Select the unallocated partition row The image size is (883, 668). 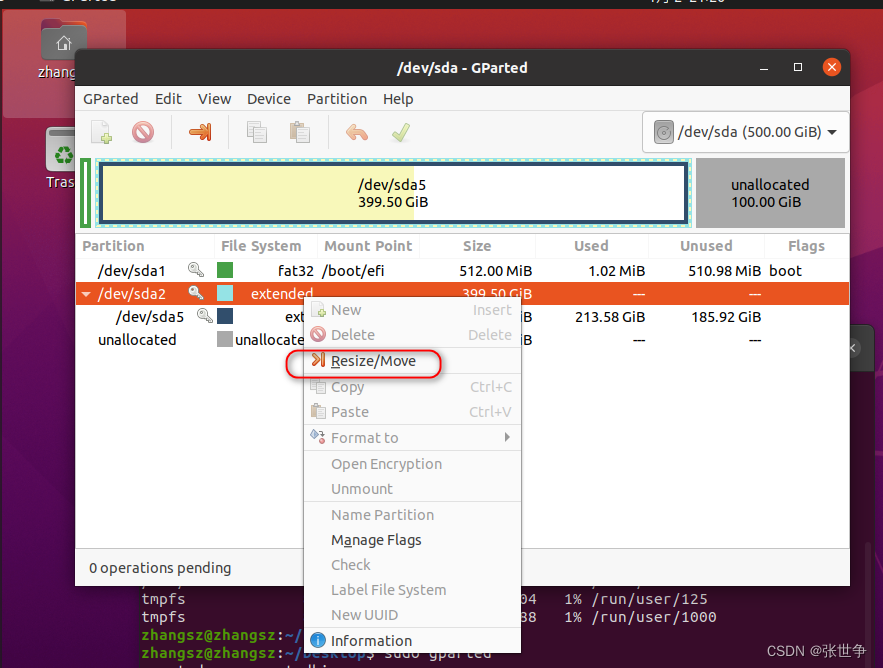(x=462, y=340)
